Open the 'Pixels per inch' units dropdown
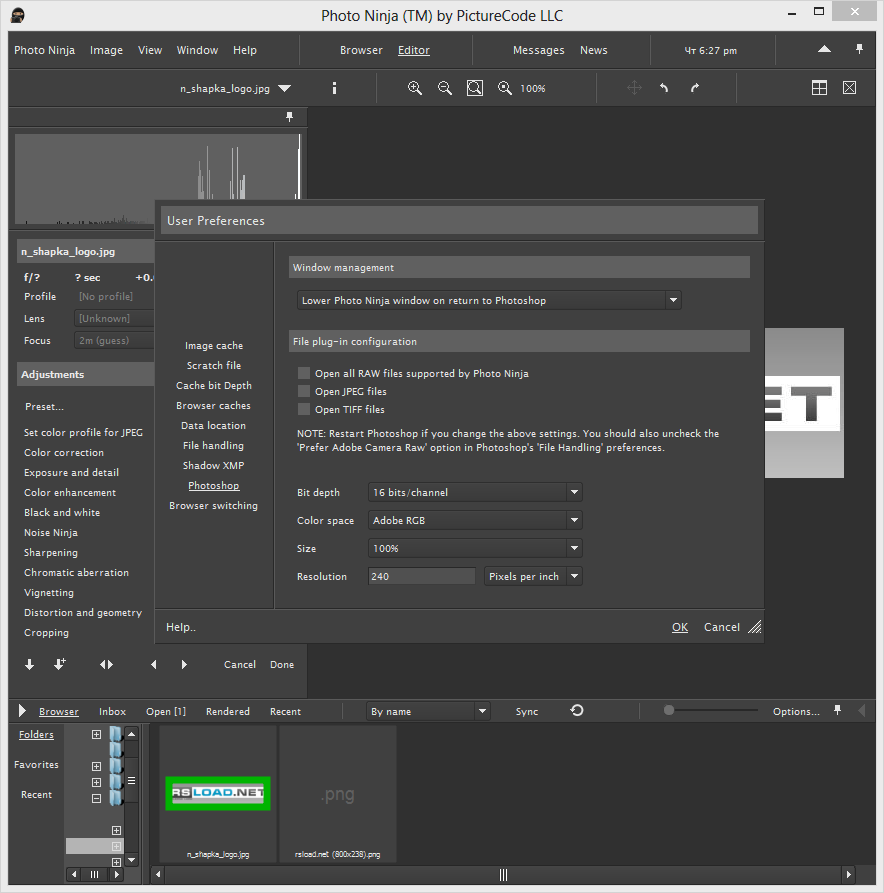This screenshot has width=884, height=893. click(x=533, y=576)
